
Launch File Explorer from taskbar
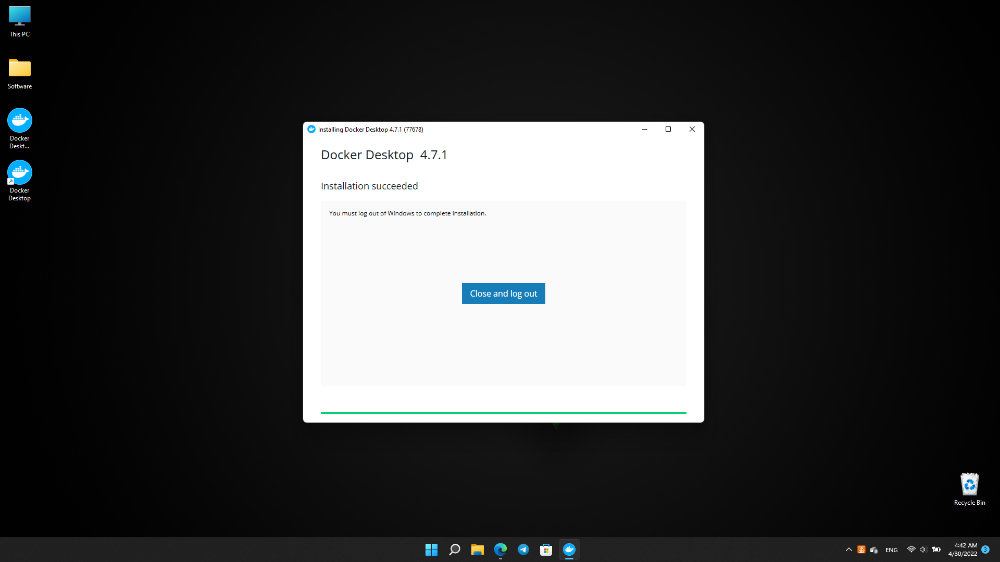point(478,549)
